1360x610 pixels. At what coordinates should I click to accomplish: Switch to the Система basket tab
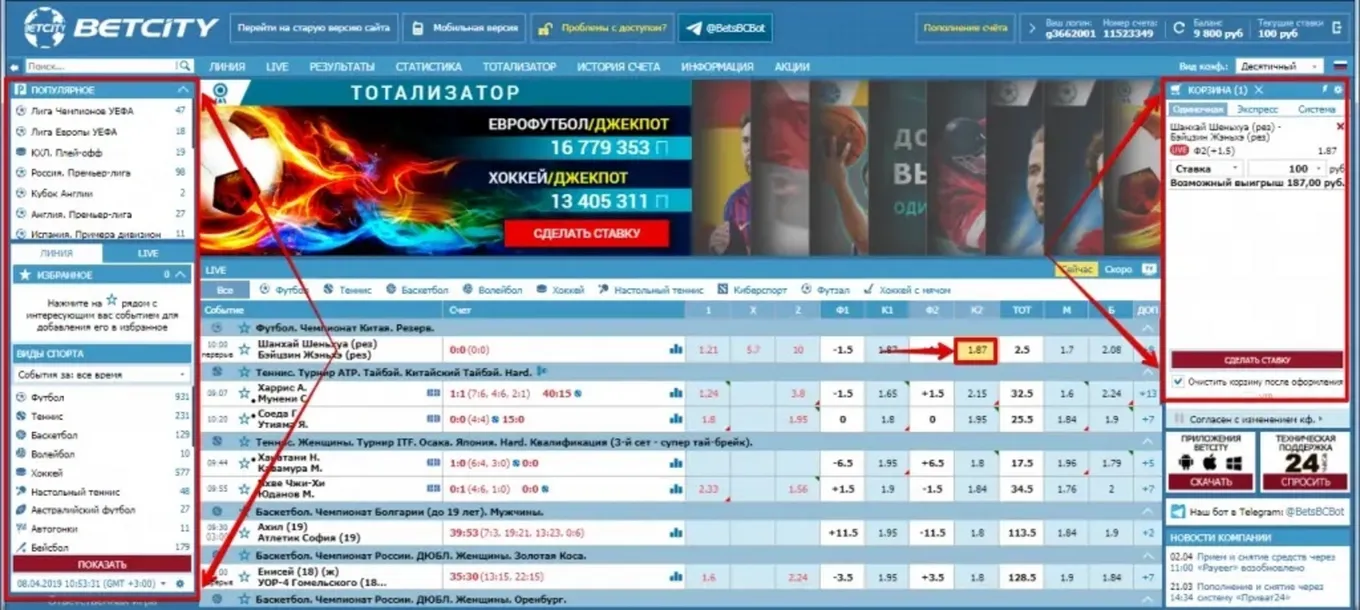point(1317,109)
